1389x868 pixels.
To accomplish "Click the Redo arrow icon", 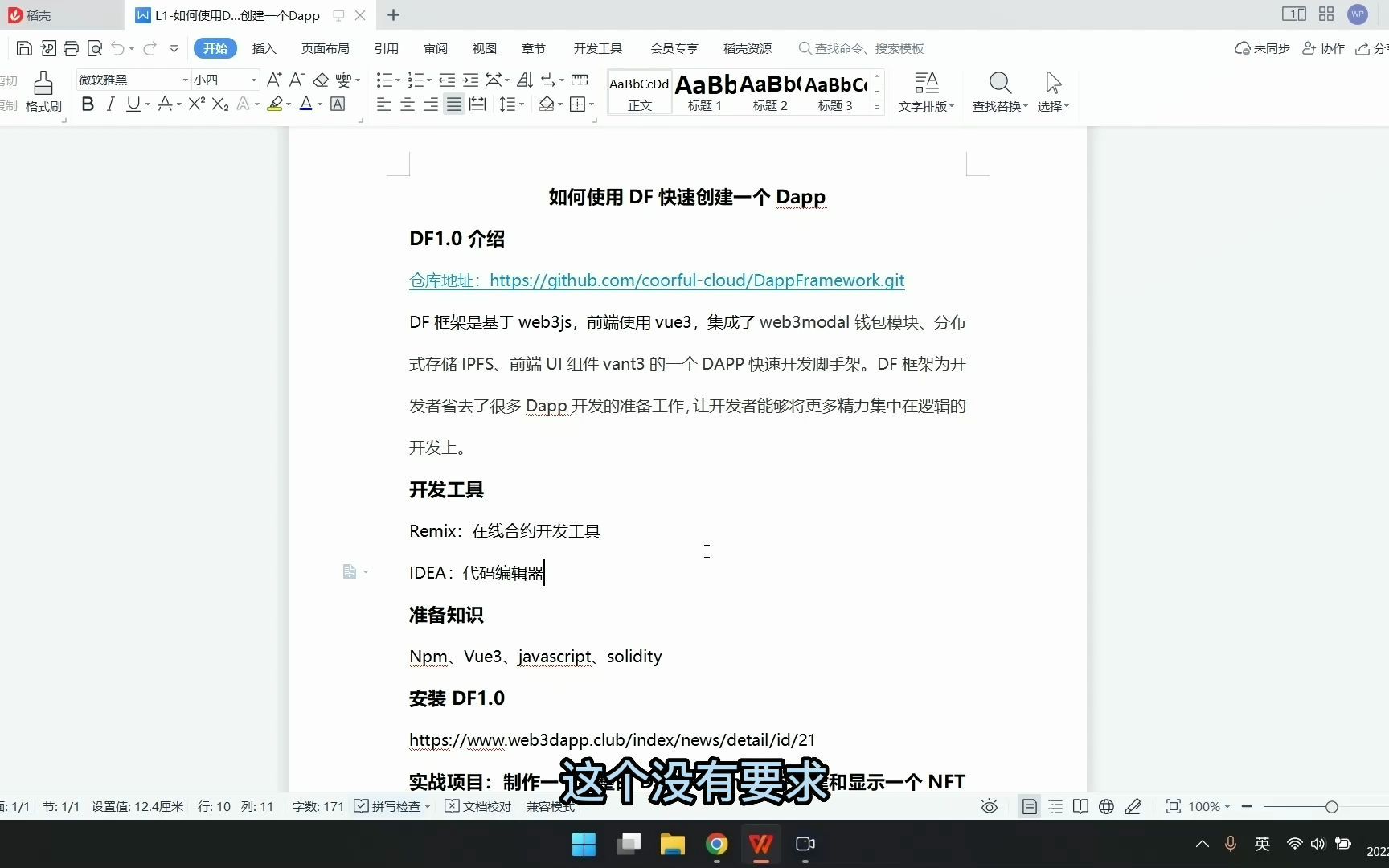I will [x=150, y=48].
